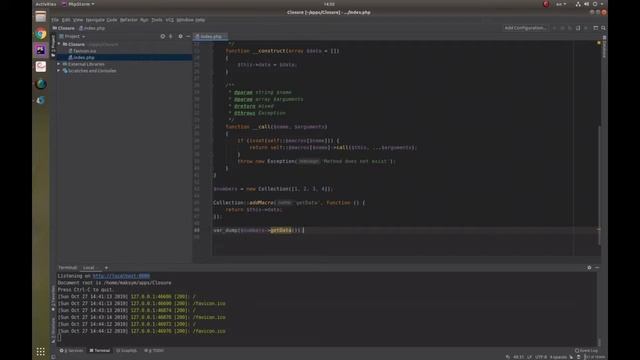Add a new terminal session with plus
This screenshot has height=360, width=640.
(107, 268)
